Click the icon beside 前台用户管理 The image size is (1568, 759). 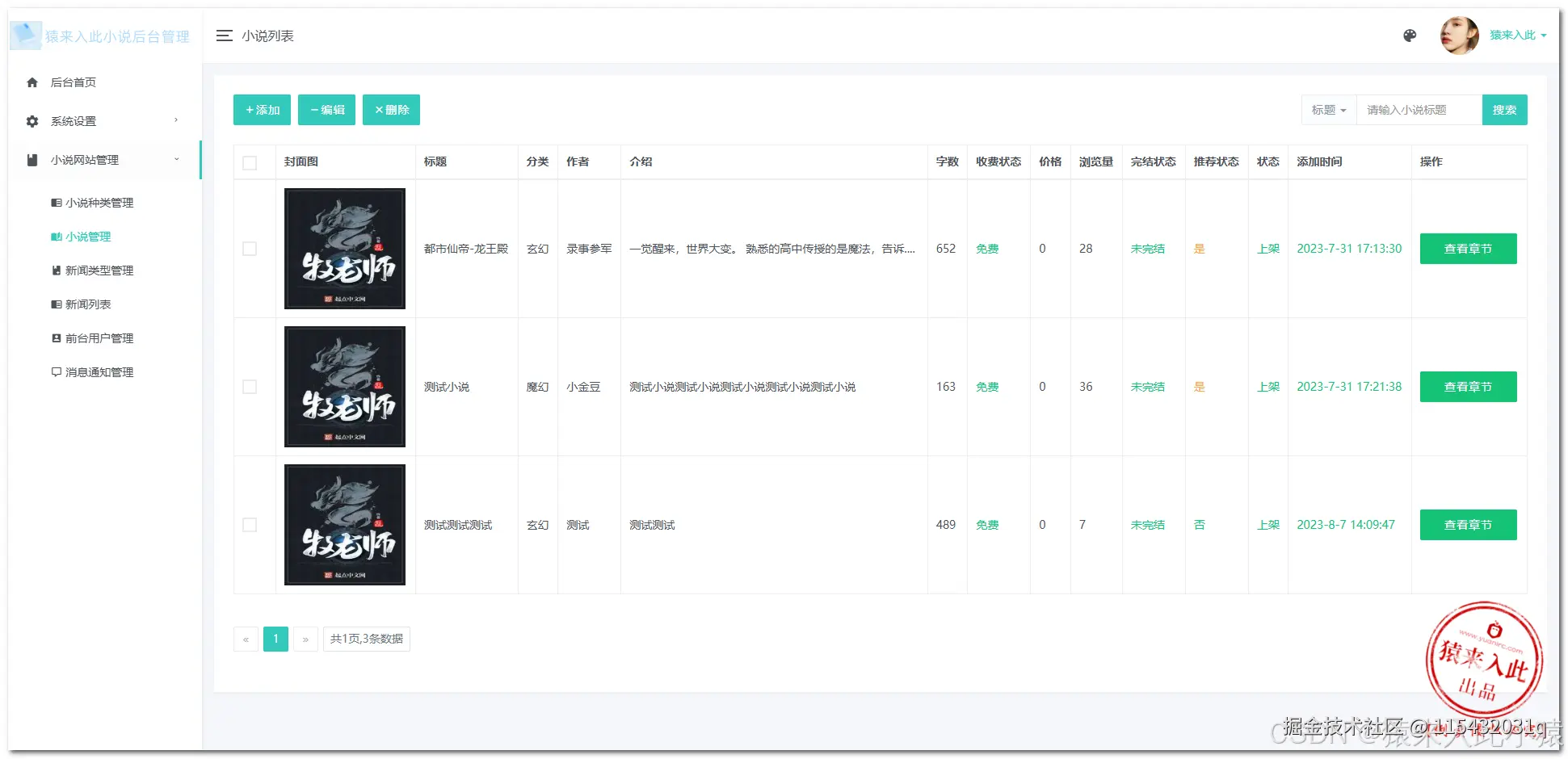coord(57,338)
